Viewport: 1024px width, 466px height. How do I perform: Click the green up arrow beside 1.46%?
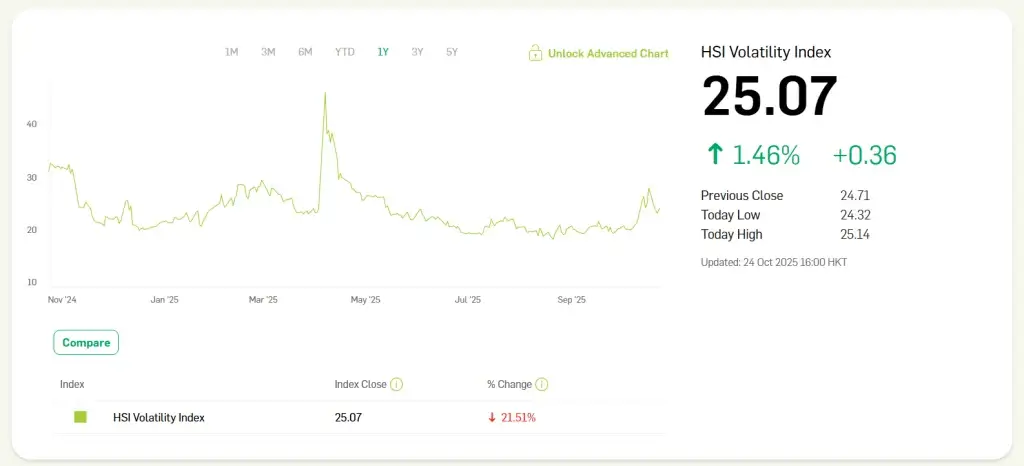pyautogui.click(x=714, y=155)
